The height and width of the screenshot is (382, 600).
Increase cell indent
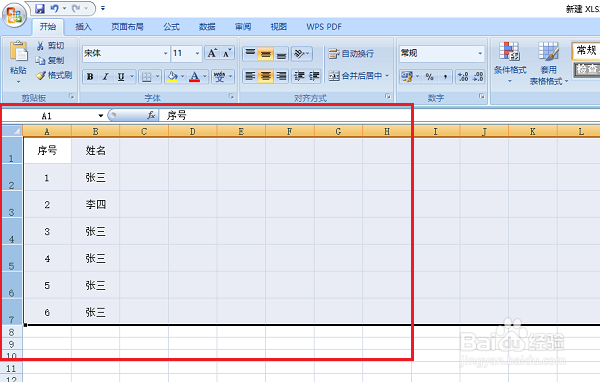point(314,76)
